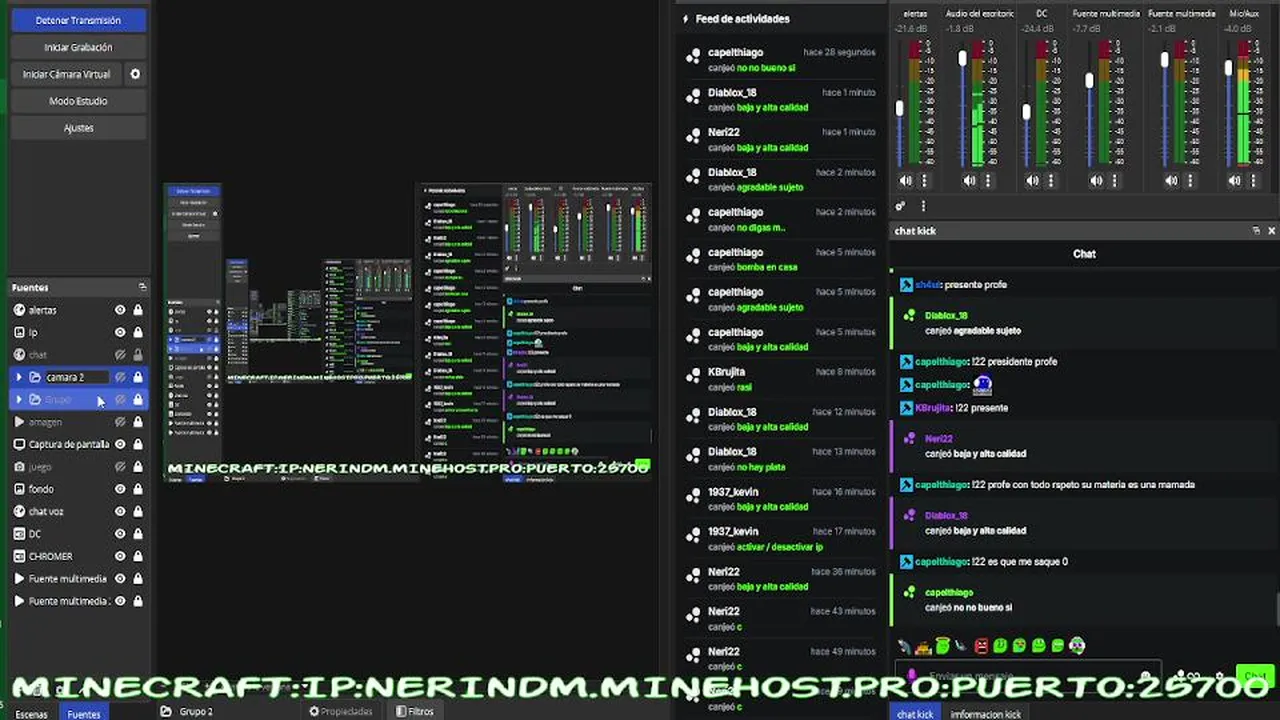
Task: Mute Audio del escritorio channel
Action: tap(969, 181)
